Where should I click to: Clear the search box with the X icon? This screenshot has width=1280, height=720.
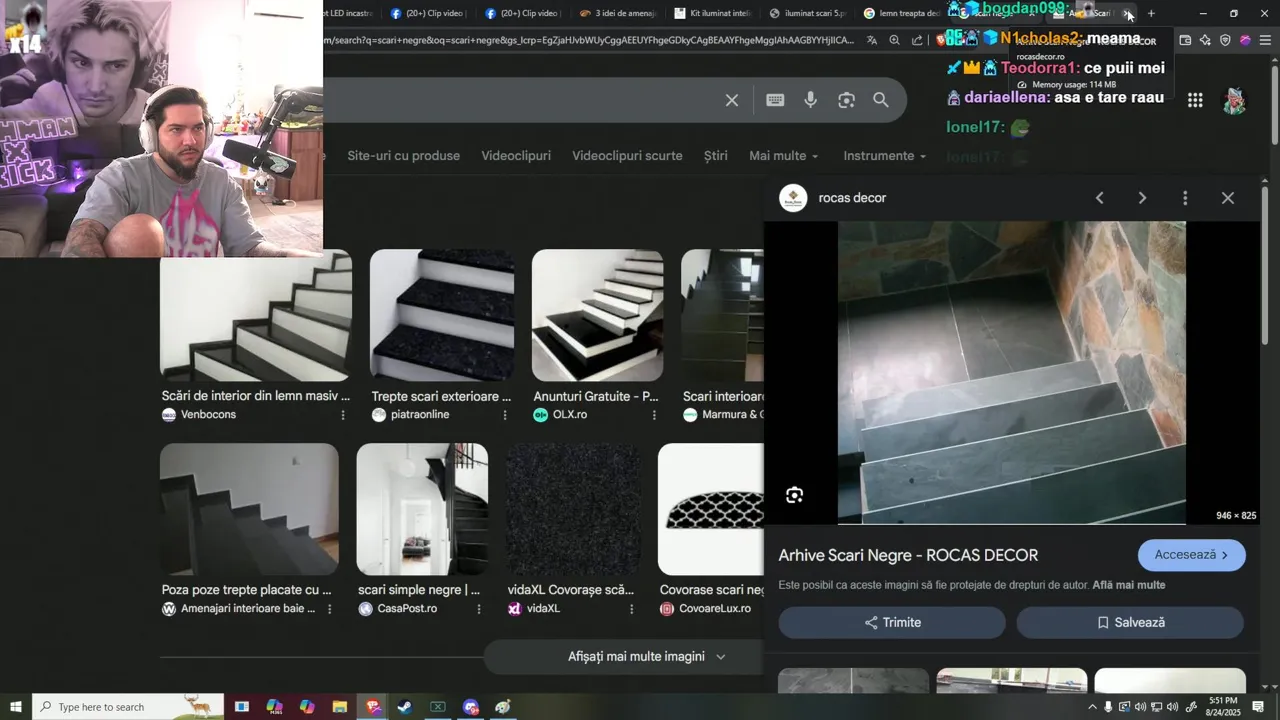coord(732,100)
